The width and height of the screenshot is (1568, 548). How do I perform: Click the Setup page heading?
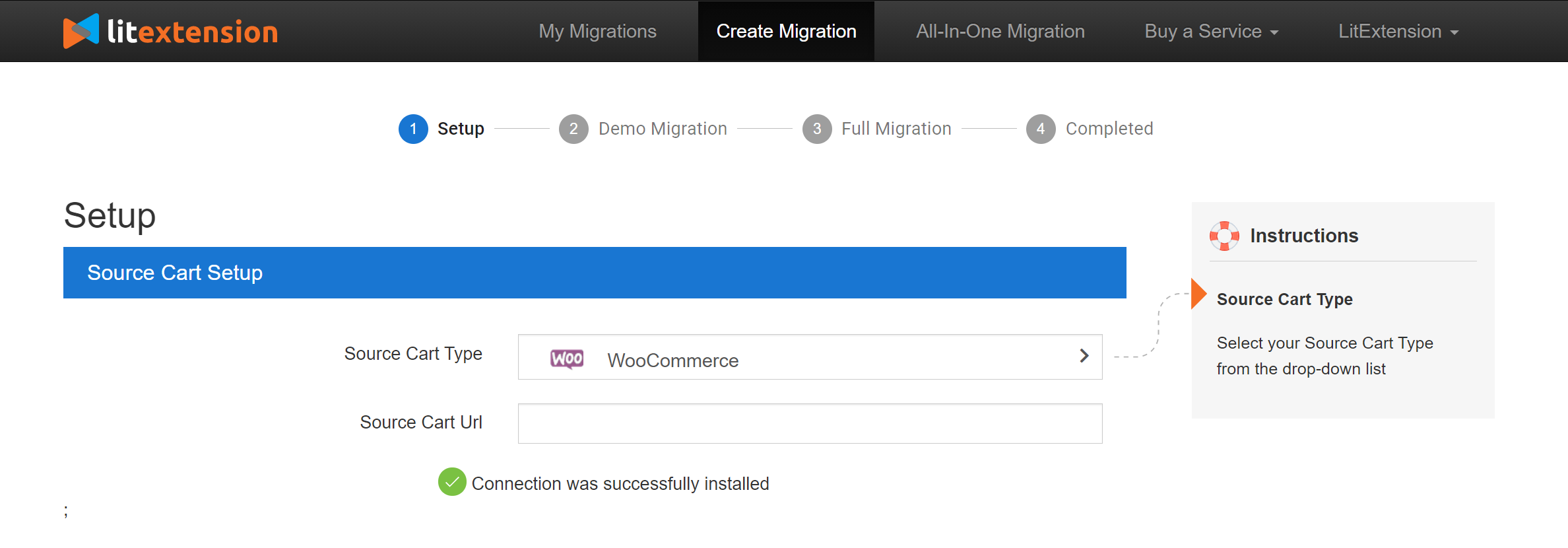(x=110, y=216)
